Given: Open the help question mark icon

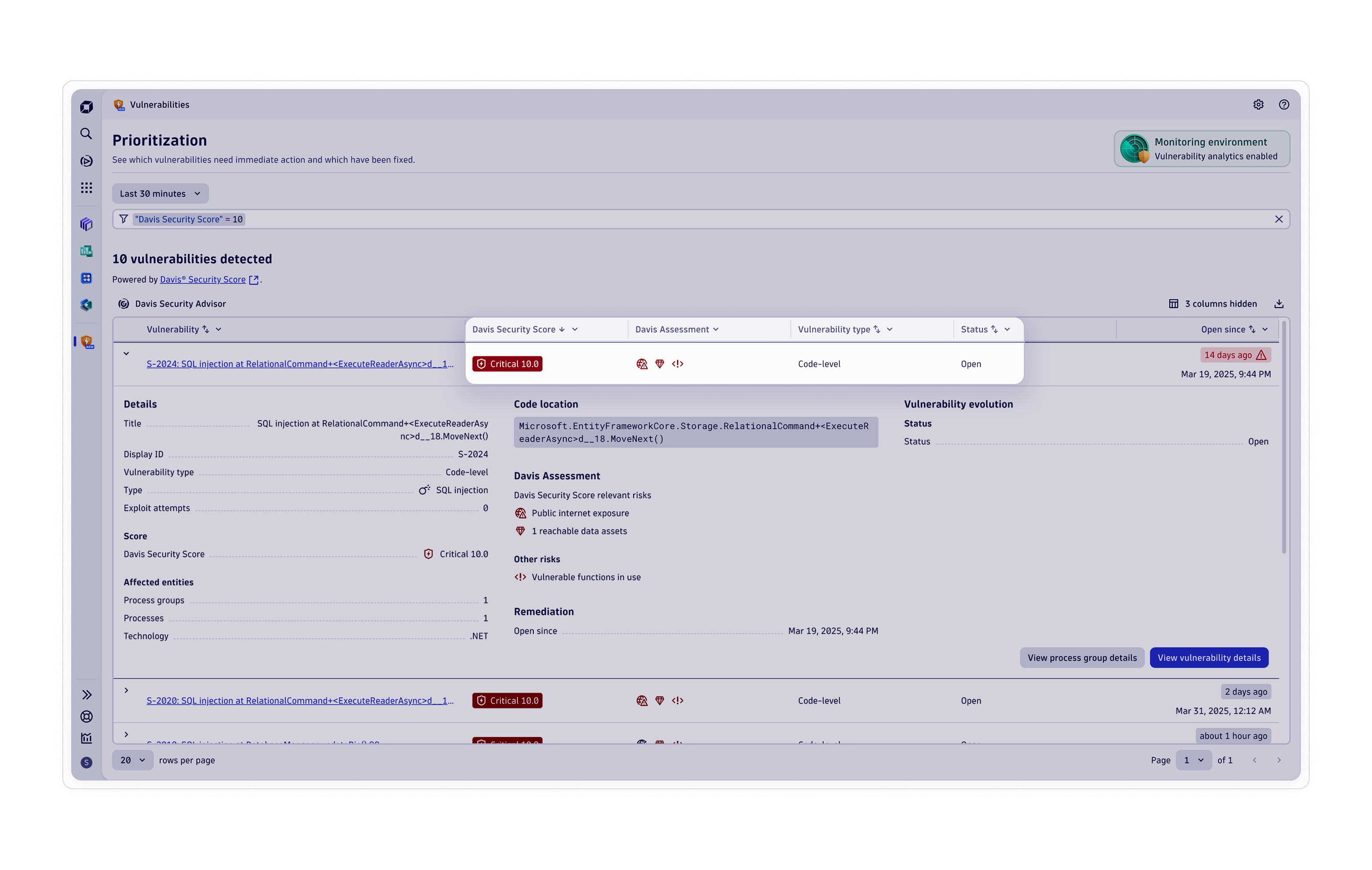Looking at the screenshot, I should pos(1284,105).
